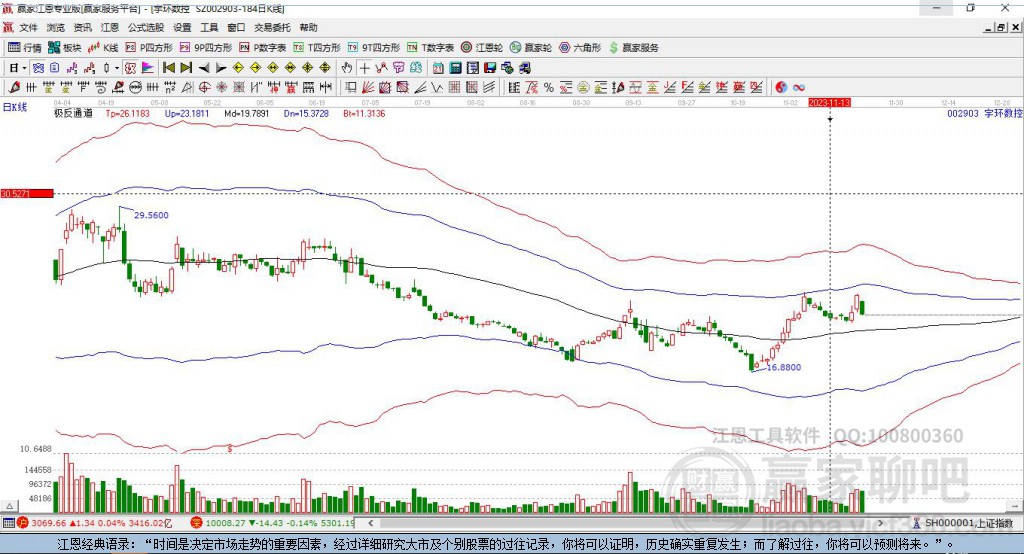Open the T四方形 tool
The width and height of the screenshot is (1024, 554).
tap(317, 48)
